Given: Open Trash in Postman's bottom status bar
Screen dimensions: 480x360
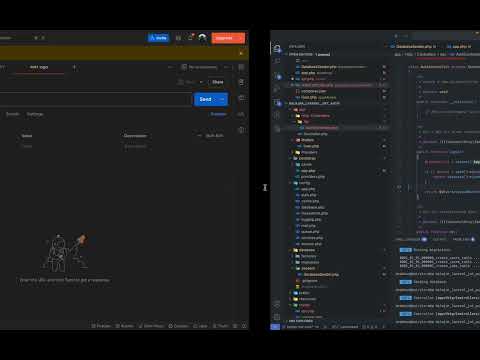Looking at the screenshot, I should click(x=221, y=326).
